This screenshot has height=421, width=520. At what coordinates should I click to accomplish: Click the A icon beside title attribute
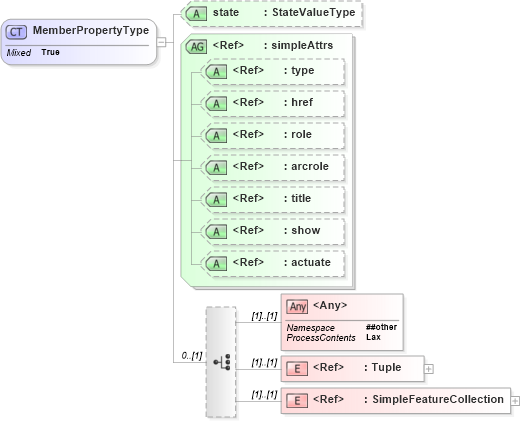pos(216,200)
